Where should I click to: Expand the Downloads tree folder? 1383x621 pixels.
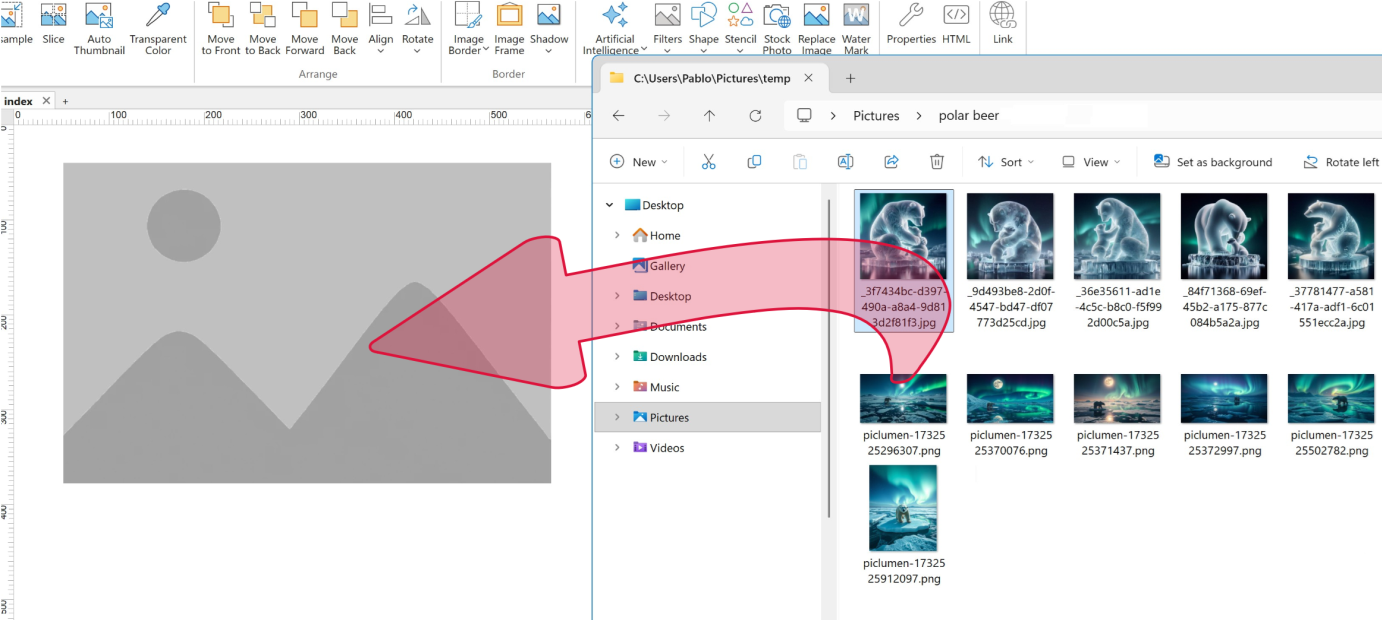point(617,357)
